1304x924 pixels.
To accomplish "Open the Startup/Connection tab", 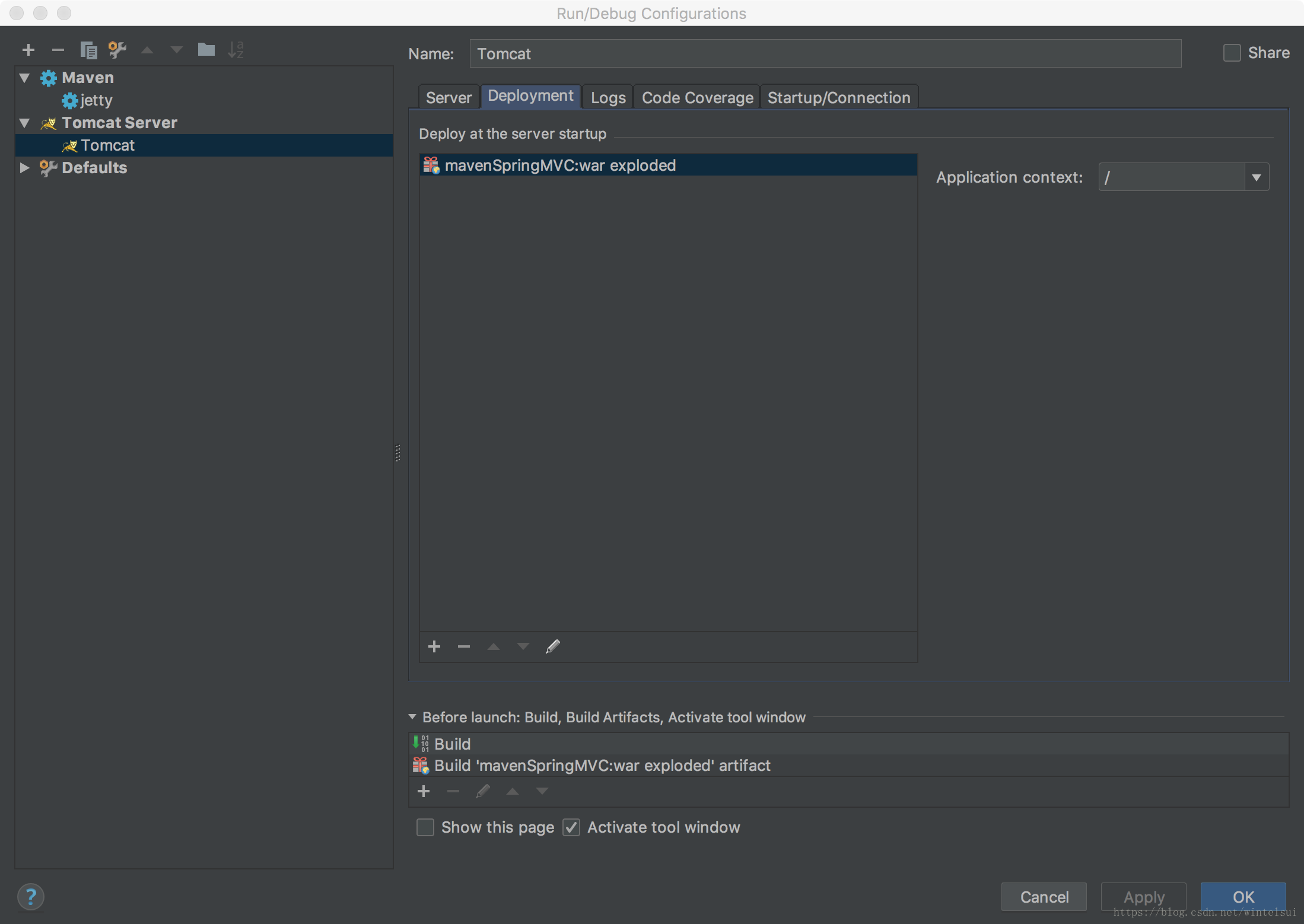I will 838,97.
